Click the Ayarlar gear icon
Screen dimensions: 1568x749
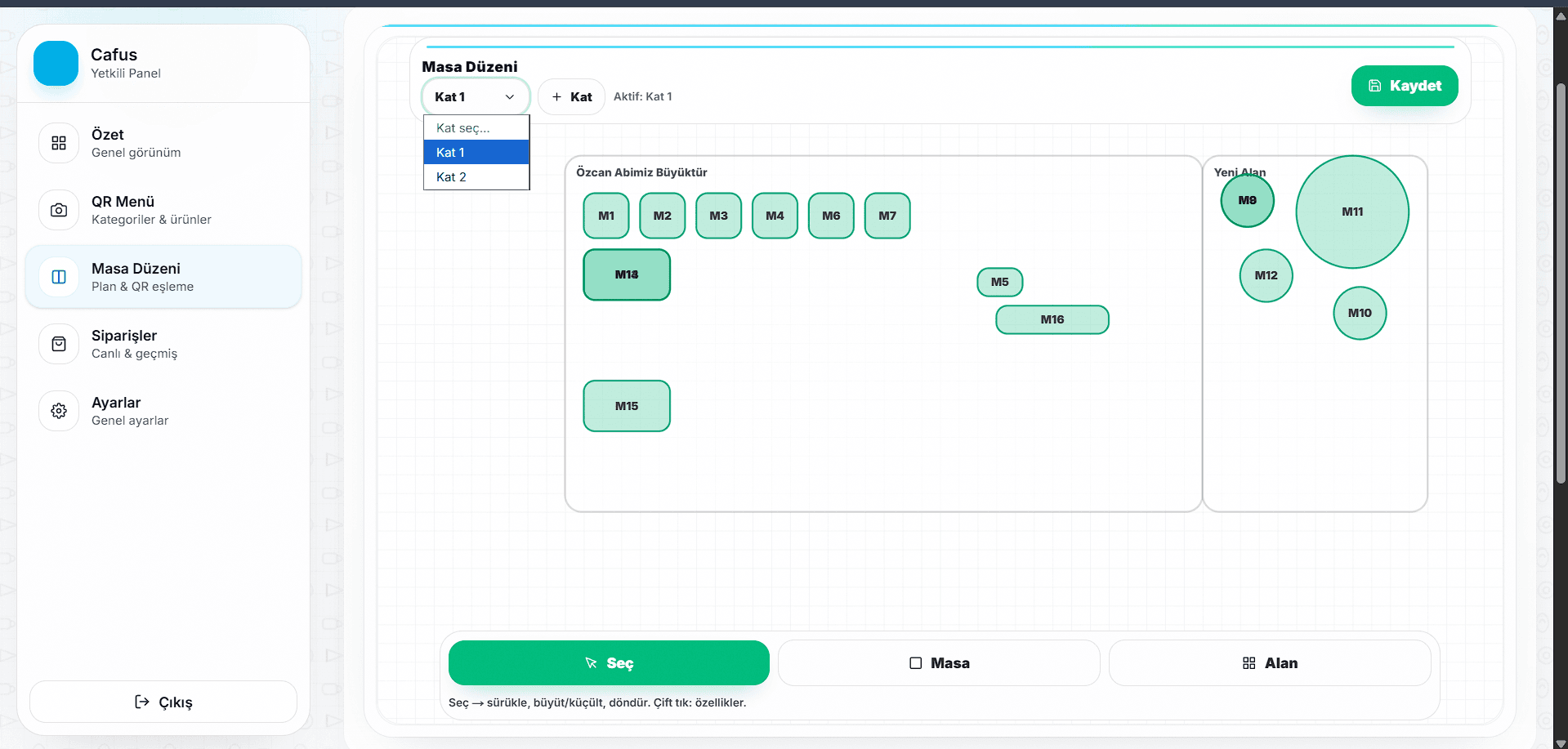click(59, 411)
